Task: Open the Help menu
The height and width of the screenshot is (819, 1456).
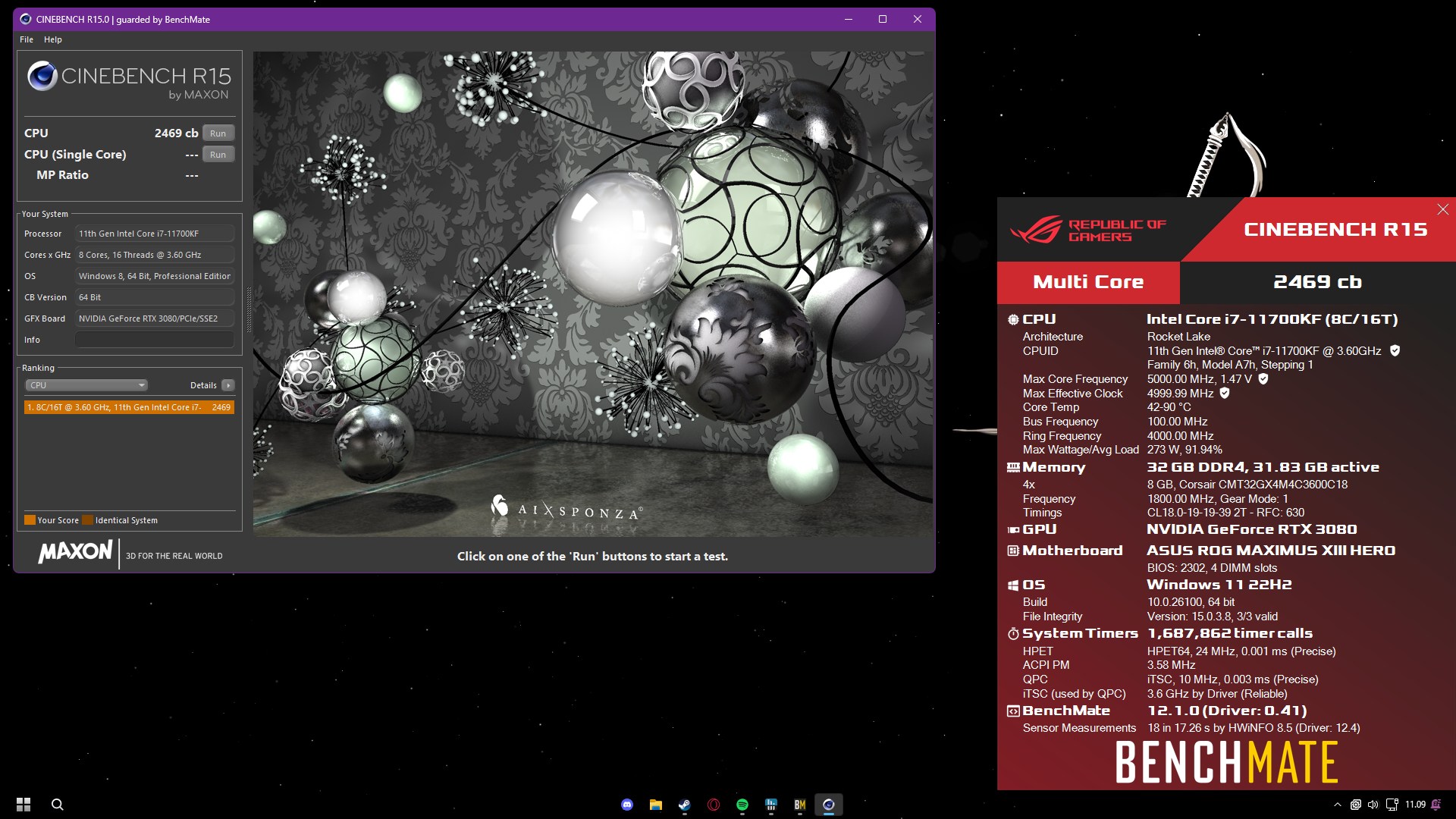Action: (x=53, y=39)
